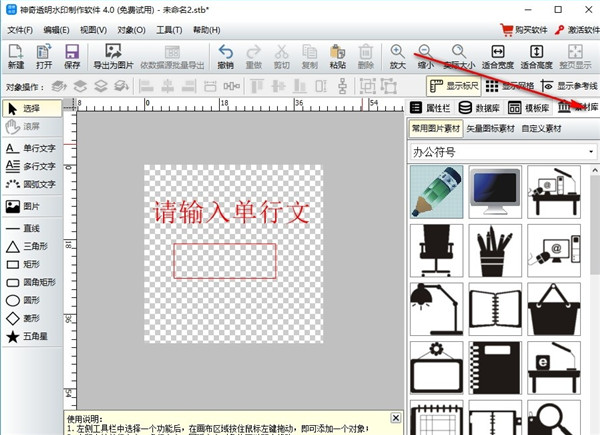Pick the shopping basket thumbnail
The width and height of the screenshot is (600, 435).
point(554,309)
